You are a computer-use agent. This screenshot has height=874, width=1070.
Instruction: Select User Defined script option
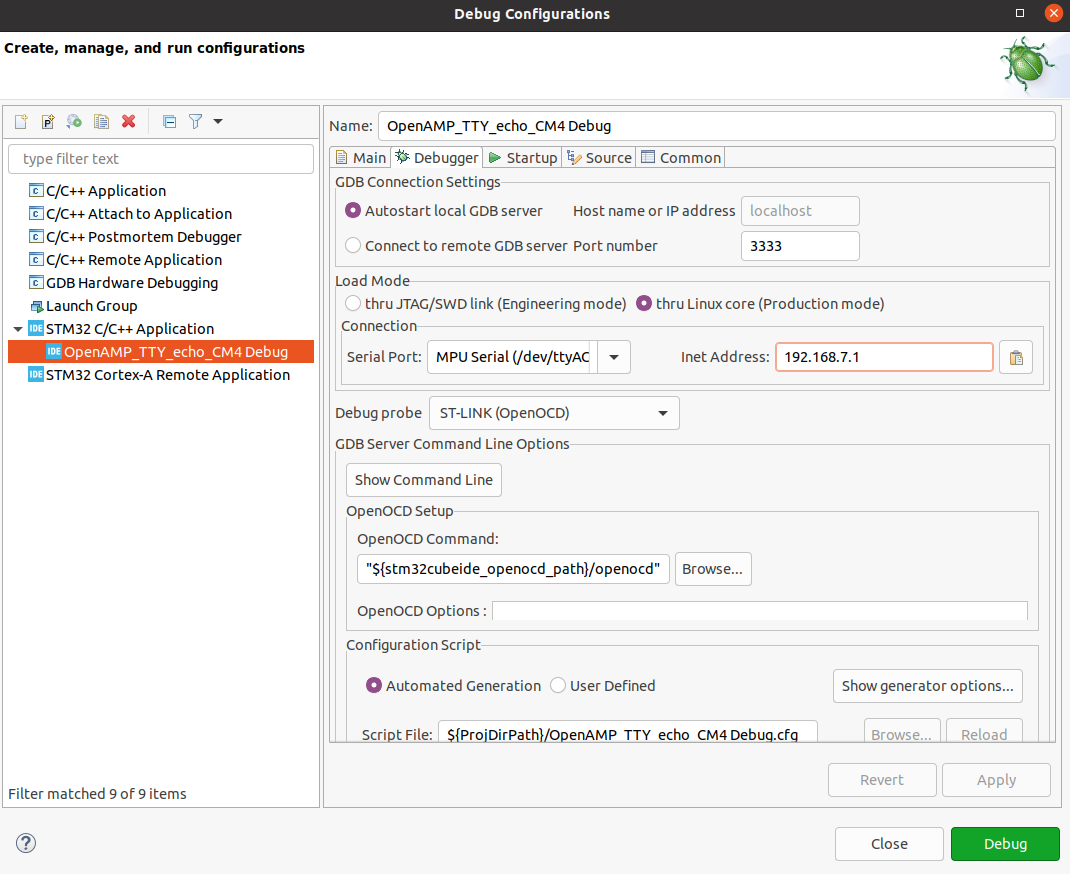(x=603, y=686)
